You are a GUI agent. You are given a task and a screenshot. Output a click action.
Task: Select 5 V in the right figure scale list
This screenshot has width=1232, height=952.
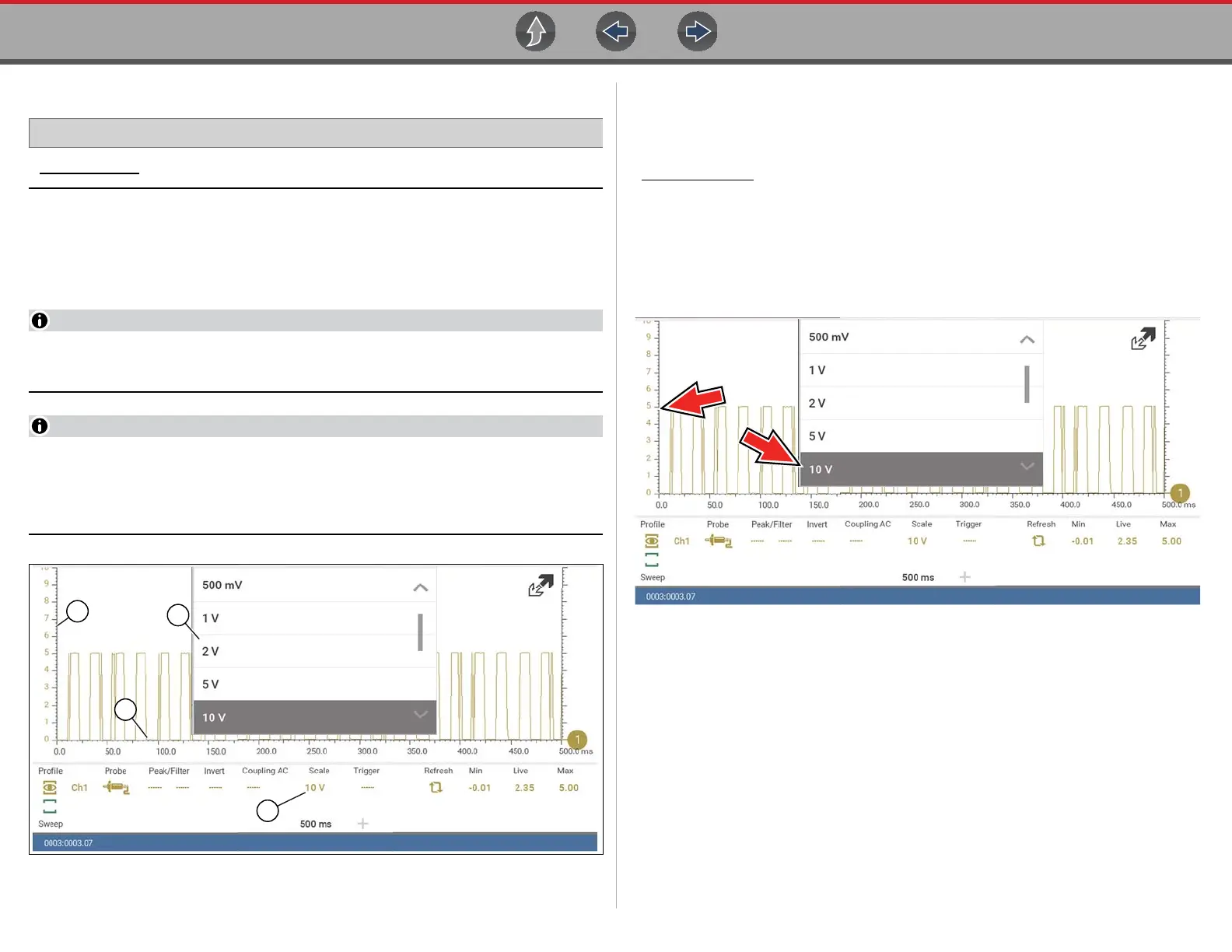tap(921, 436)
